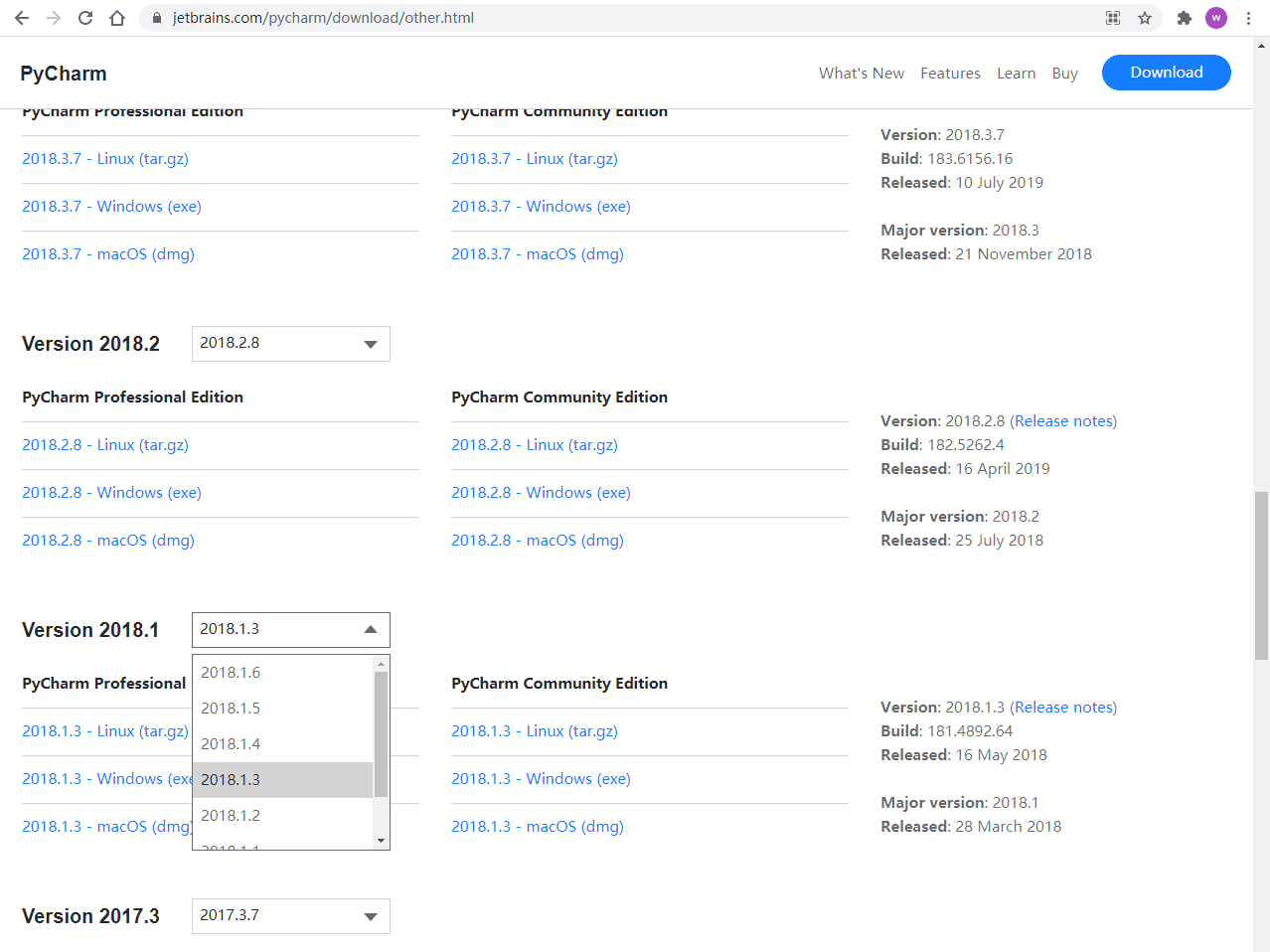Screen dimensions: 1270x952
Task: Click the release date 16 May 2018
Action: click(1002, 755)
